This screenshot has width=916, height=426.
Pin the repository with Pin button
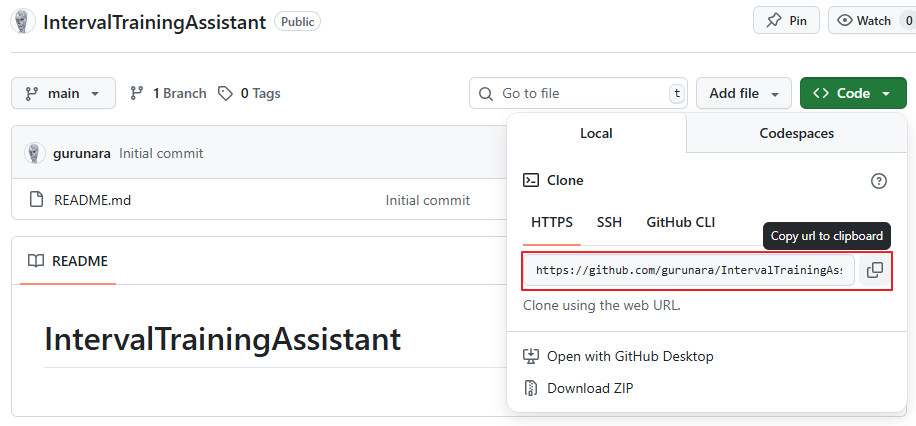pos(786,20)
